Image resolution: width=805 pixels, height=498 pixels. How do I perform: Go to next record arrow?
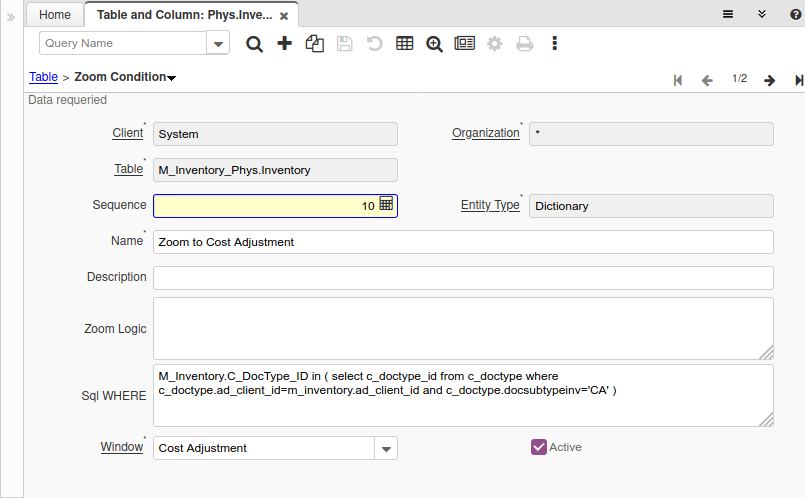tap(769, 80)
